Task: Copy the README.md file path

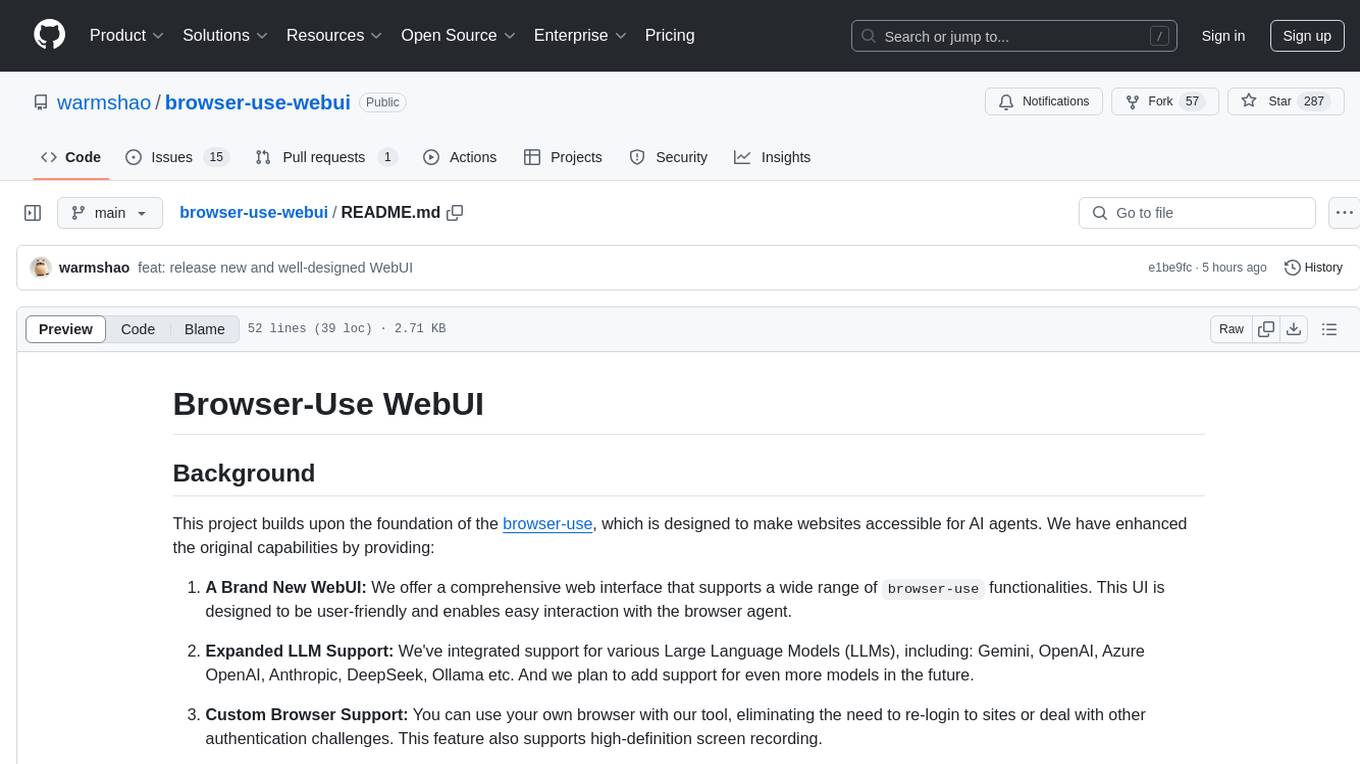Action: (x=455, y=212)
